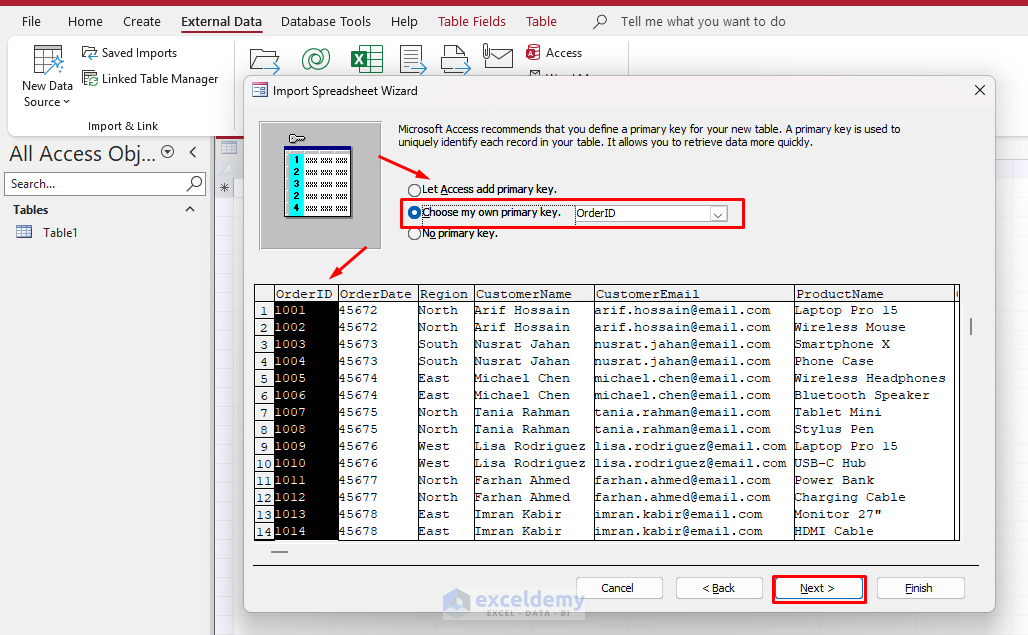Click the preview vertical scrollbar thumb
Screen dimensions: 1028x635
tap(970, 326)
